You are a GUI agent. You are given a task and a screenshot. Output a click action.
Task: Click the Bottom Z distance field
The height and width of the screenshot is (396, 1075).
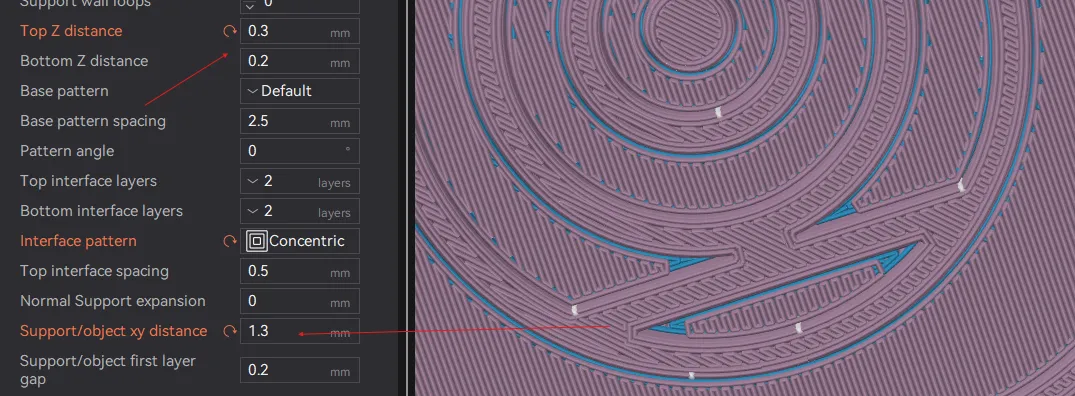point(300,61)
